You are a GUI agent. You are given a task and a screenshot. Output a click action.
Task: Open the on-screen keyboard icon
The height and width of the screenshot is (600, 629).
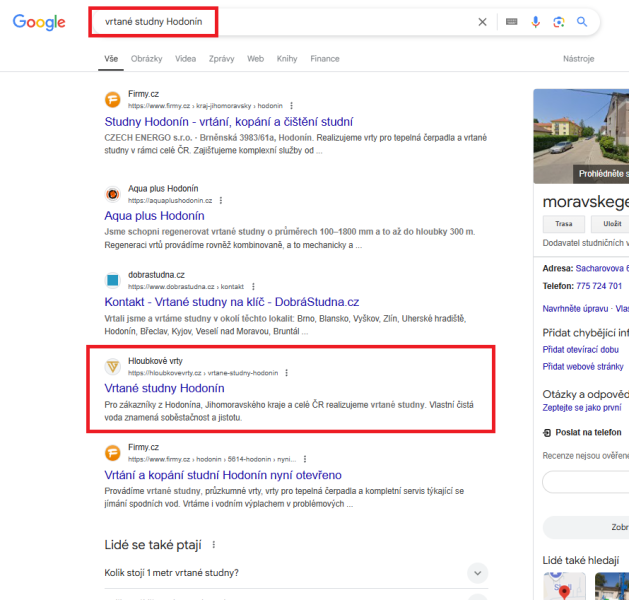pyautogui.click(x=511, y=22)
